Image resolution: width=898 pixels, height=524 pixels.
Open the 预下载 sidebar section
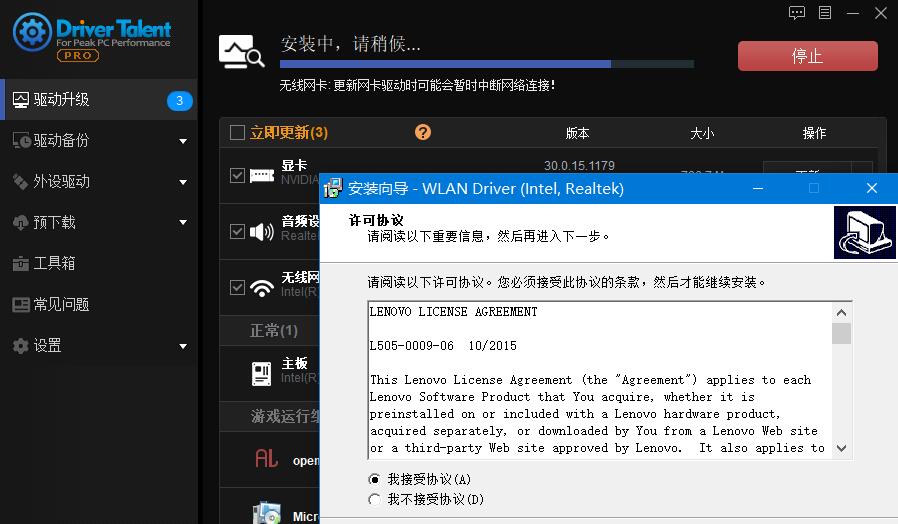[100, 222]
